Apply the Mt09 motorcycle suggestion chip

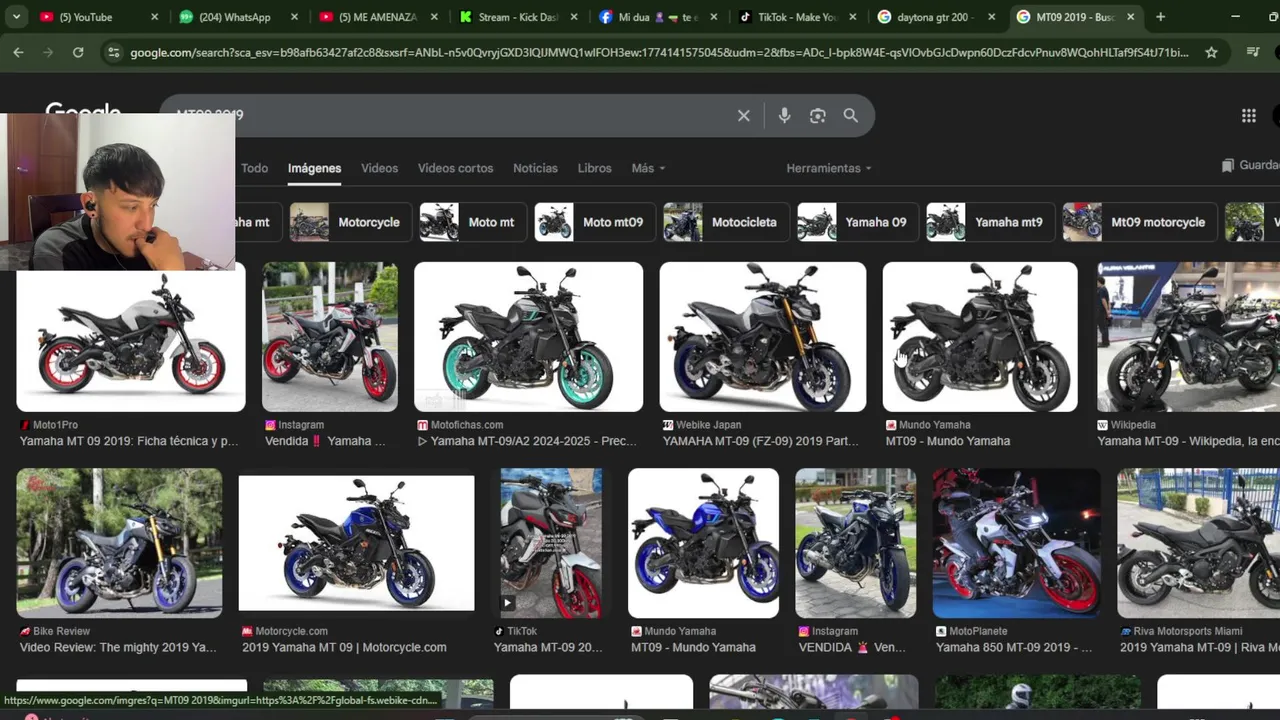point(1139,222)
